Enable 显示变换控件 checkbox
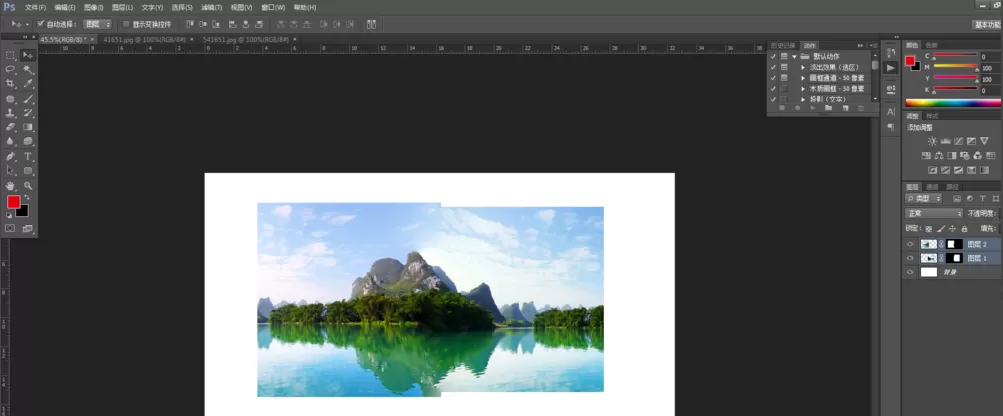 click(126, 24)
